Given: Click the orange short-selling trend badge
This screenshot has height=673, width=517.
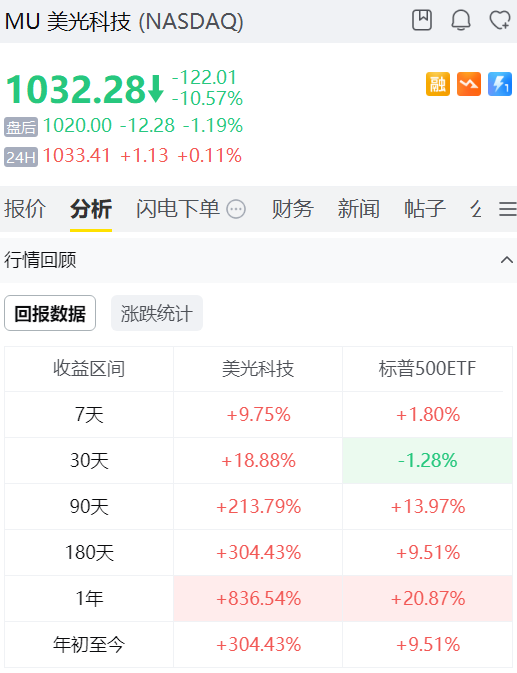Looking at the screenshot, I should coord(469,84).
